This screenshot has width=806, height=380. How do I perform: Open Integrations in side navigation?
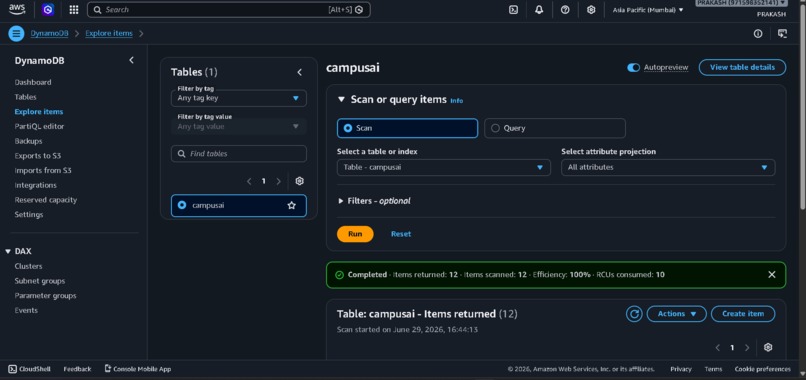coord(35,185)
